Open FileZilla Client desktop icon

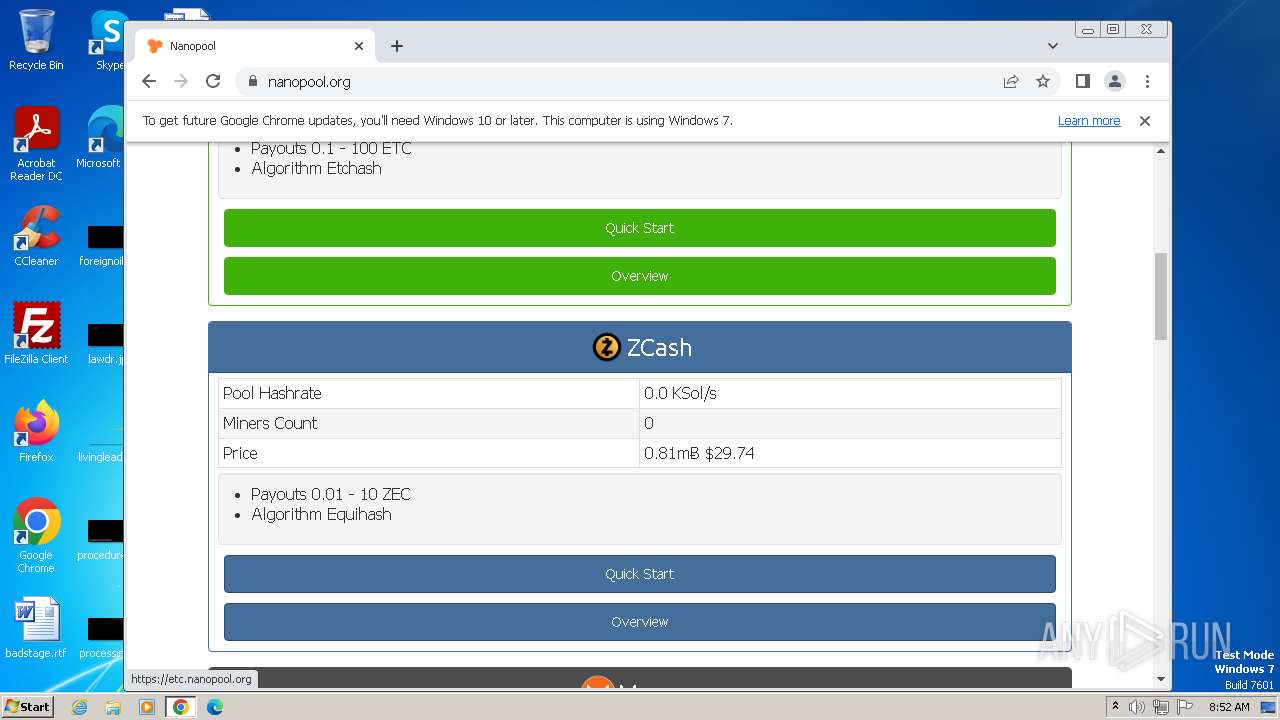coord(36,333)
